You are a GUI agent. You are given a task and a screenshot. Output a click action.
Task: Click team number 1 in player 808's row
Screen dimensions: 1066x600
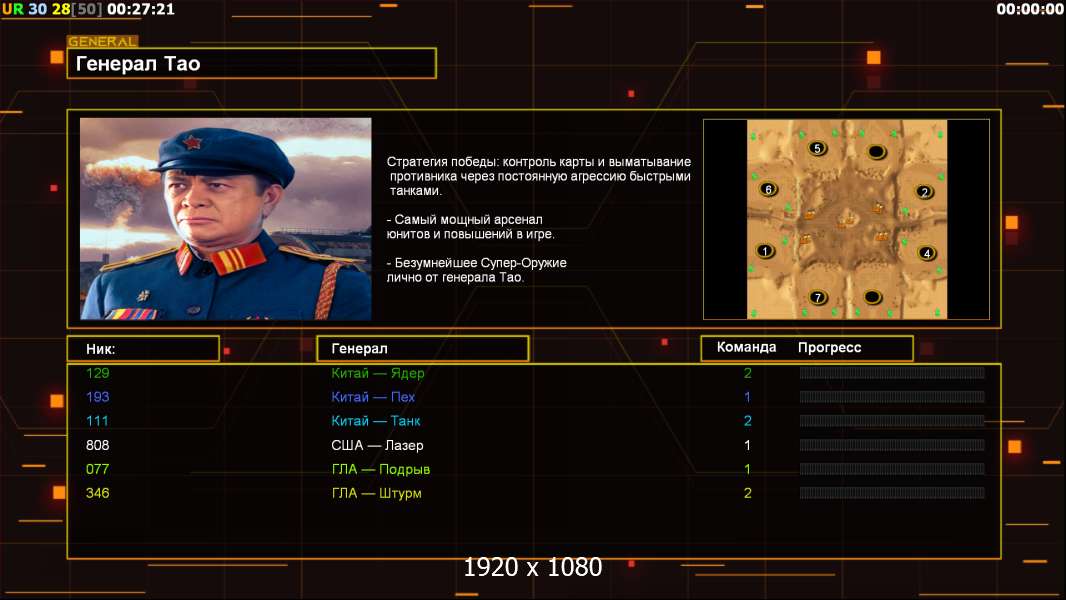click(x=748, y=445)
